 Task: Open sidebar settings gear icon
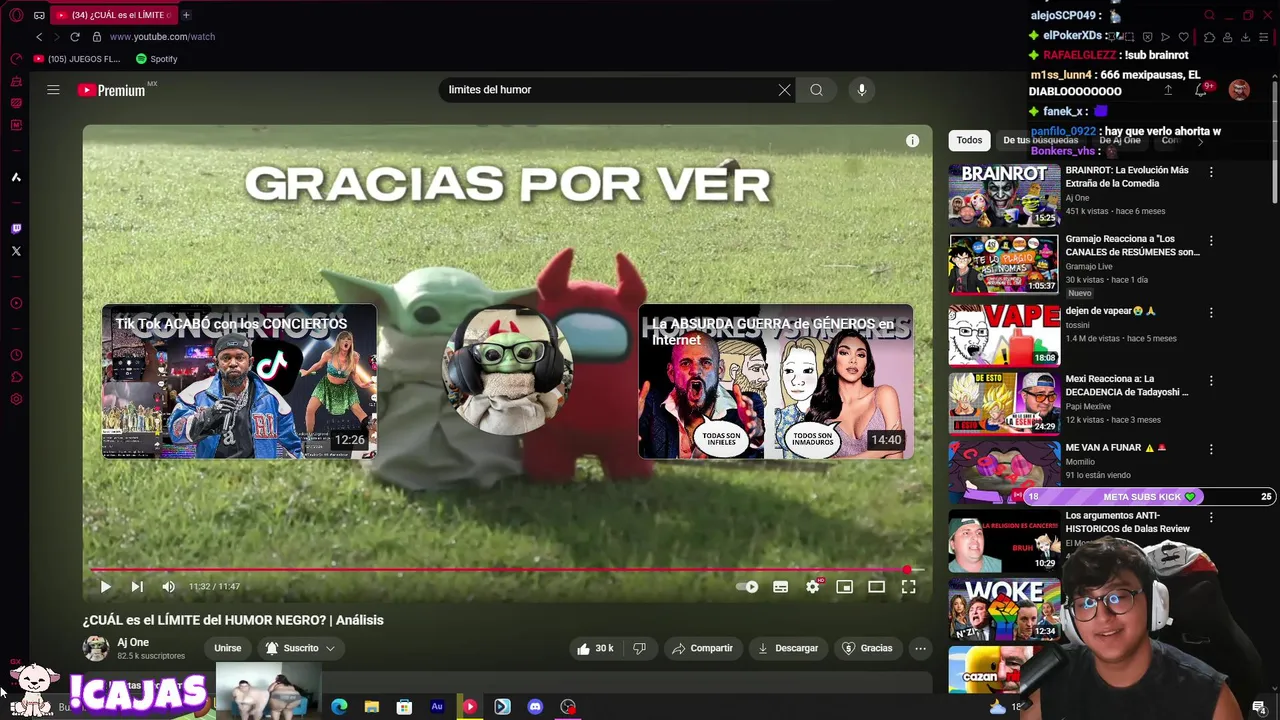pos(16,399)
